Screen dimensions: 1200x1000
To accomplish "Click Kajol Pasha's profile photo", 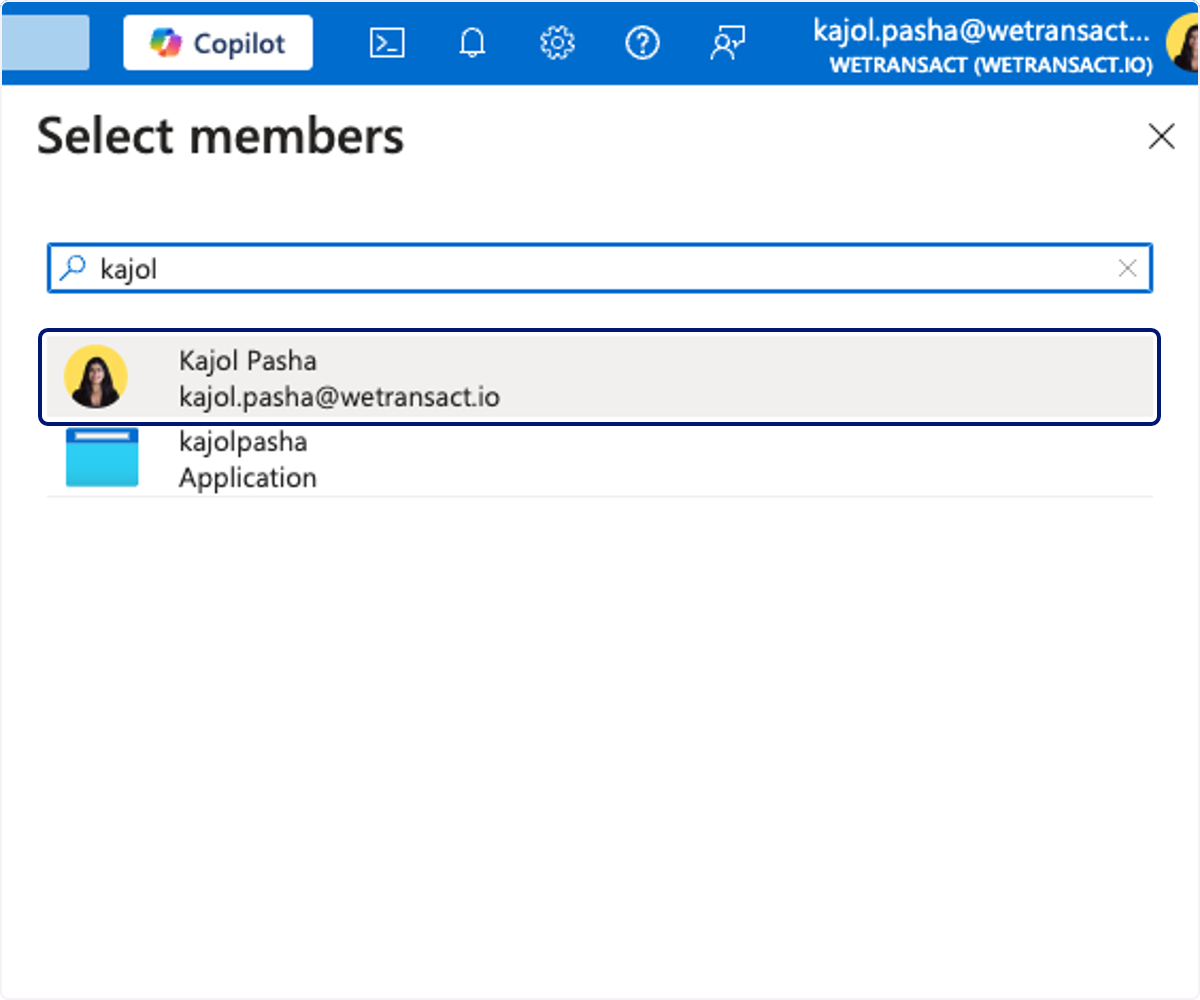I will click(x=96, y=377).
